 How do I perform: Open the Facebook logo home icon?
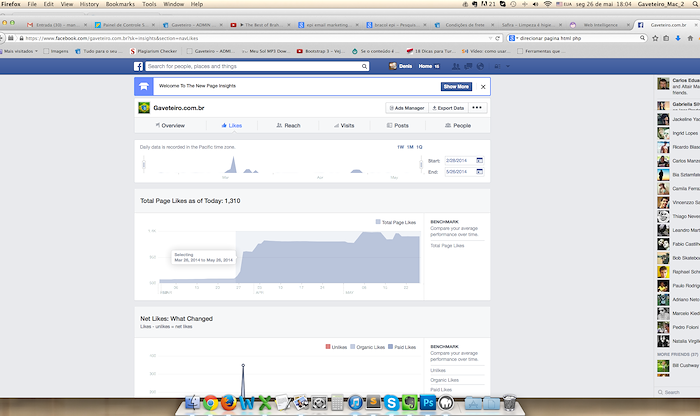pyautogui.click(x=138, y=66)
